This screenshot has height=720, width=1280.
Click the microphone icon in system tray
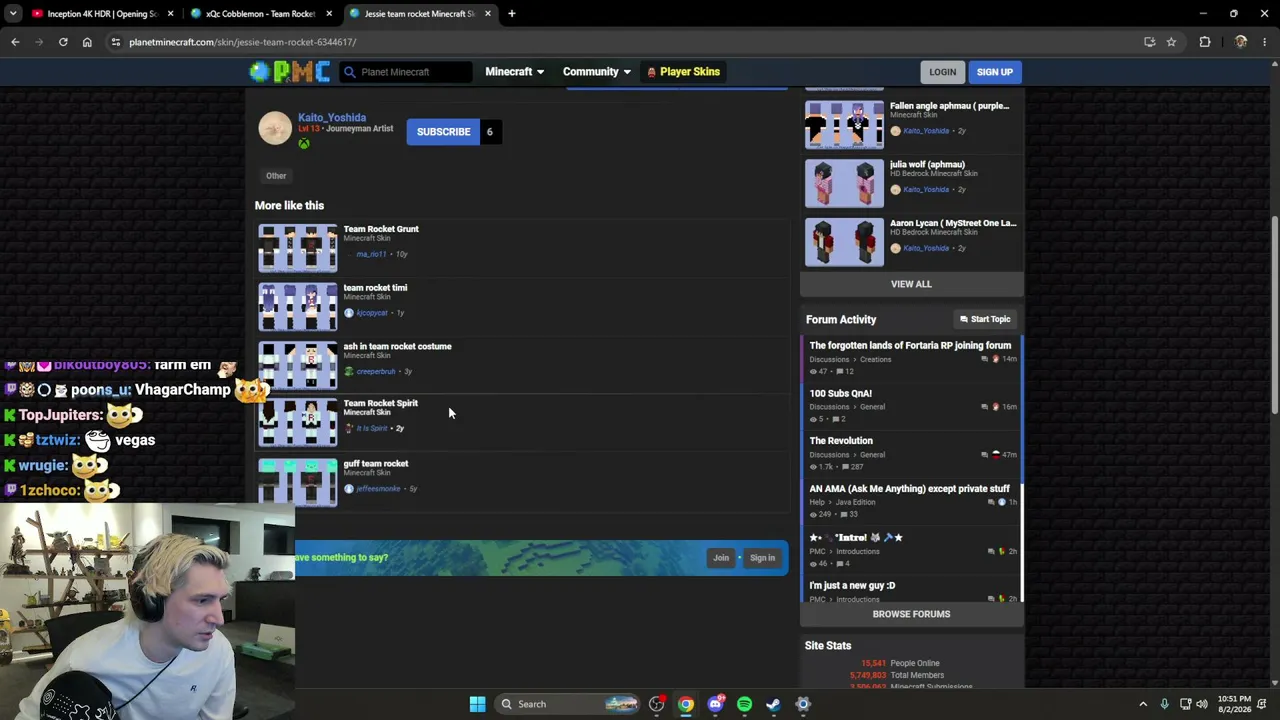(1164, 704)
